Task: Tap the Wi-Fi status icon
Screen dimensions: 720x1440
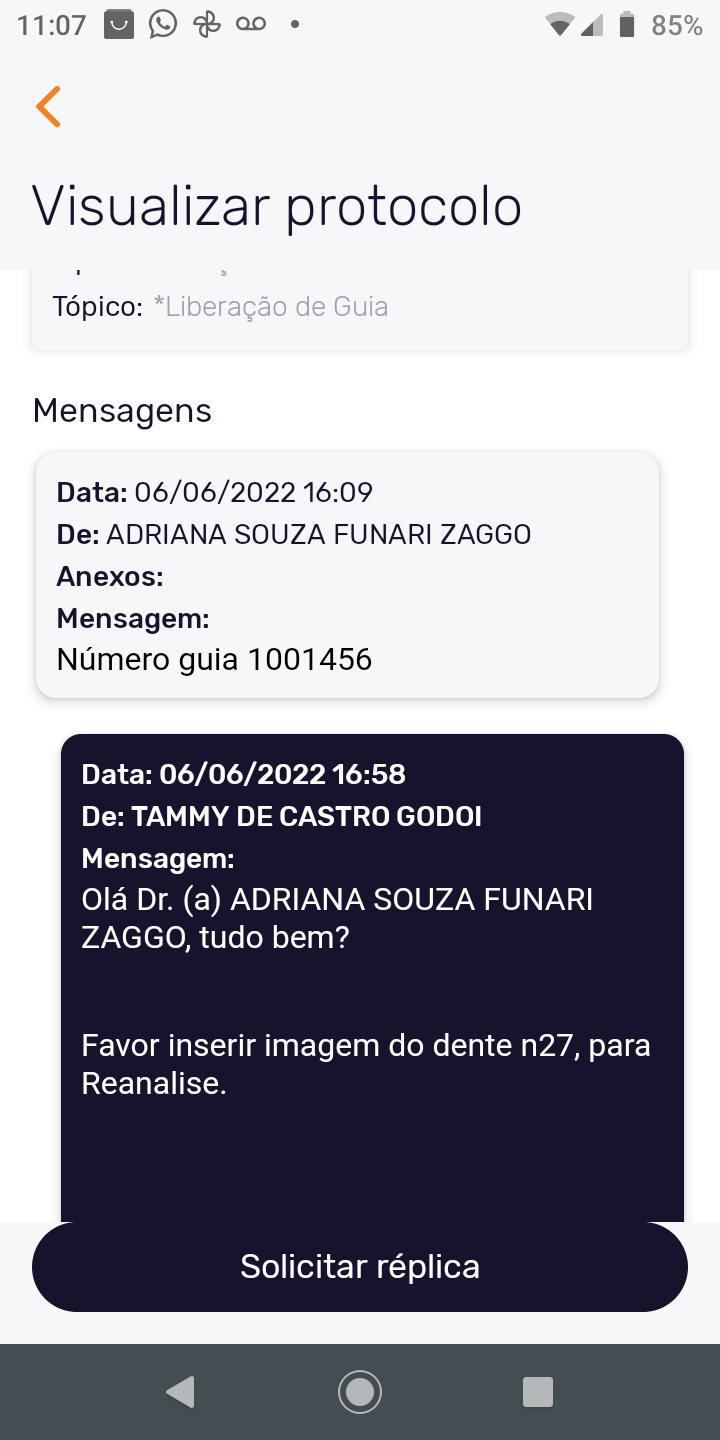Action: click(x=560, y=25)
